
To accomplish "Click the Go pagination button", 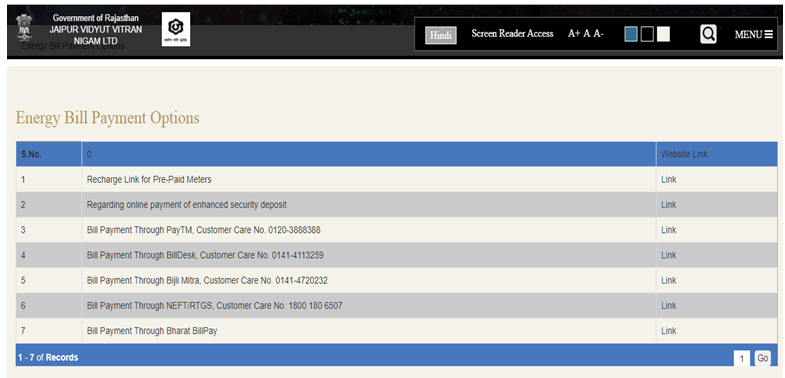I will pos(762,358).
